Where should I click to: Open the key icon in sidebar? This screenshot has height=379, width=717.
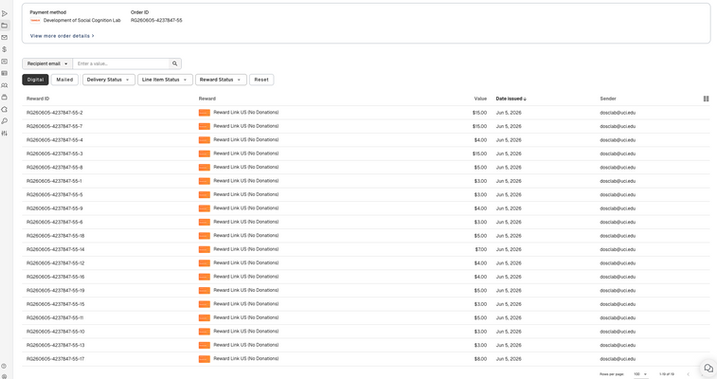pos(5,121)
